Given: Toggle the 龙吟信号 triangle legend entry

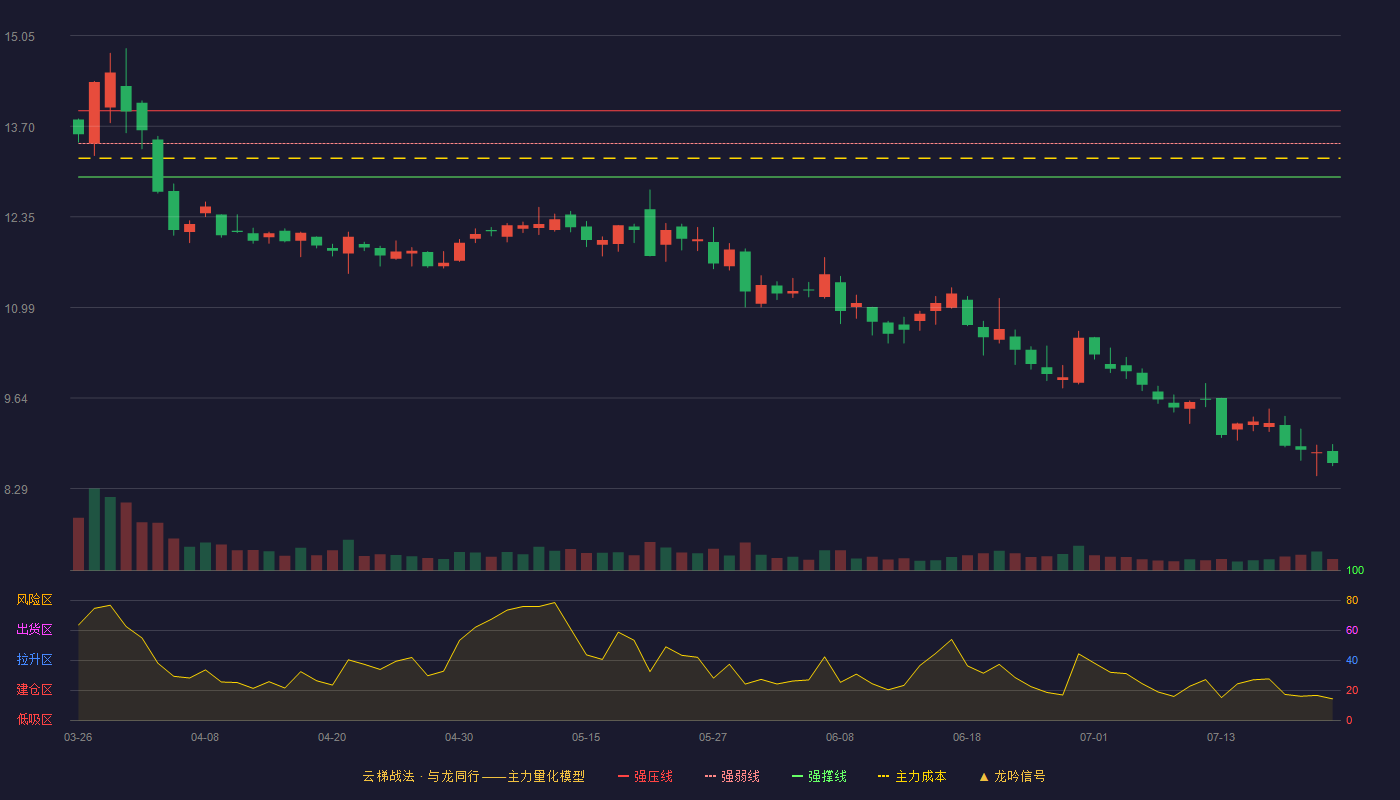Looking at the screenshot, I should coord(1012,776).
